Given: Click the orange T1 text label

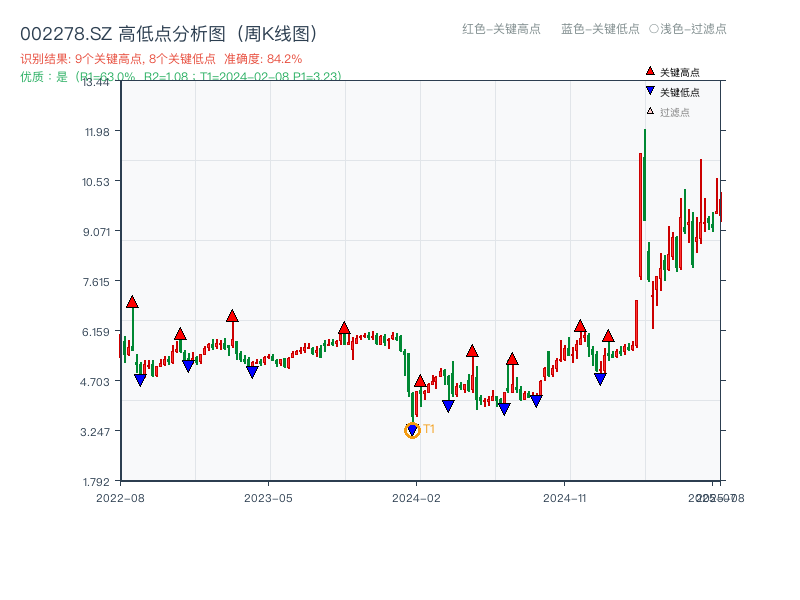Looking at the screenshot, I should pos(429,429).
